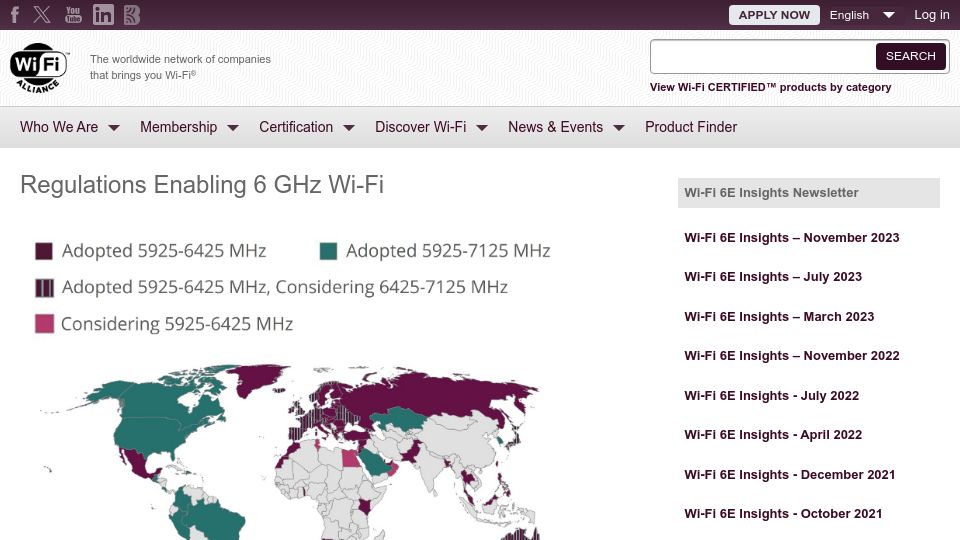Screen dimensions: 960x540
Task: Open Wi-Fi 6E Insights – November 2023
Action: click(x=792, y=238)
